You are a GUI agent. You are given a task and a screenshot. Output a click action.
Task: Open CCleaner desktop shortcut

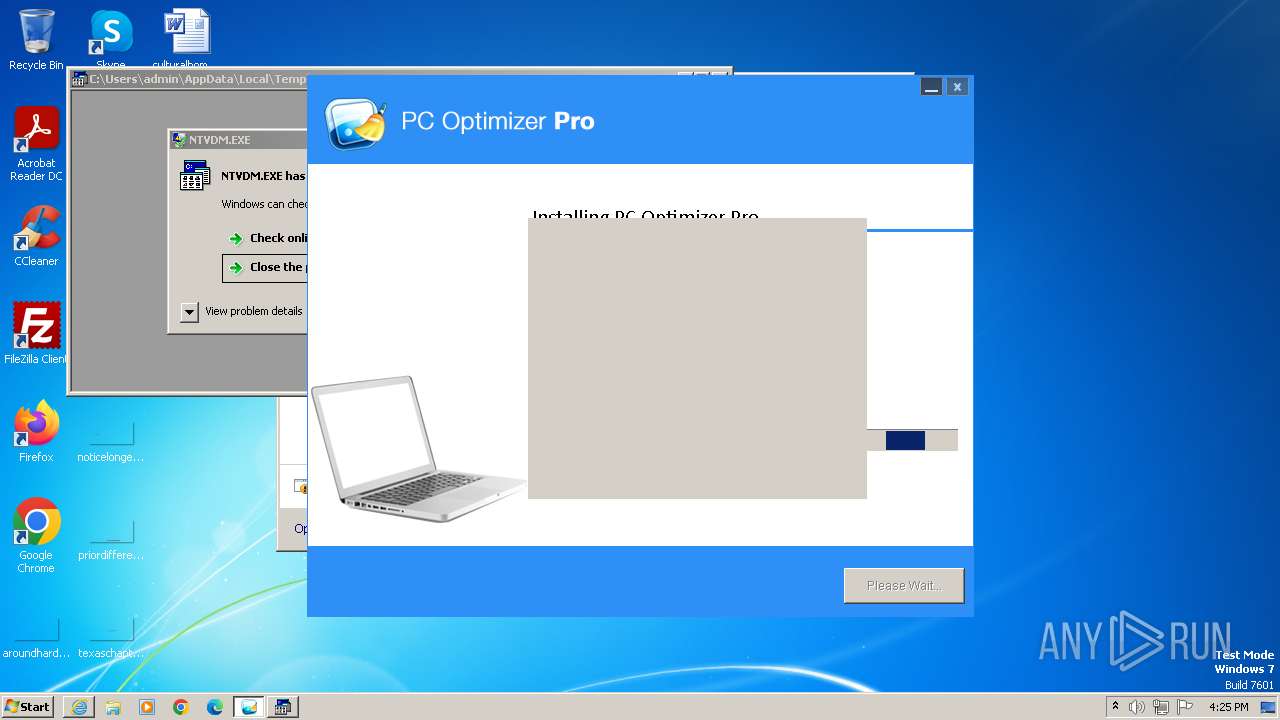coord(36,236)
